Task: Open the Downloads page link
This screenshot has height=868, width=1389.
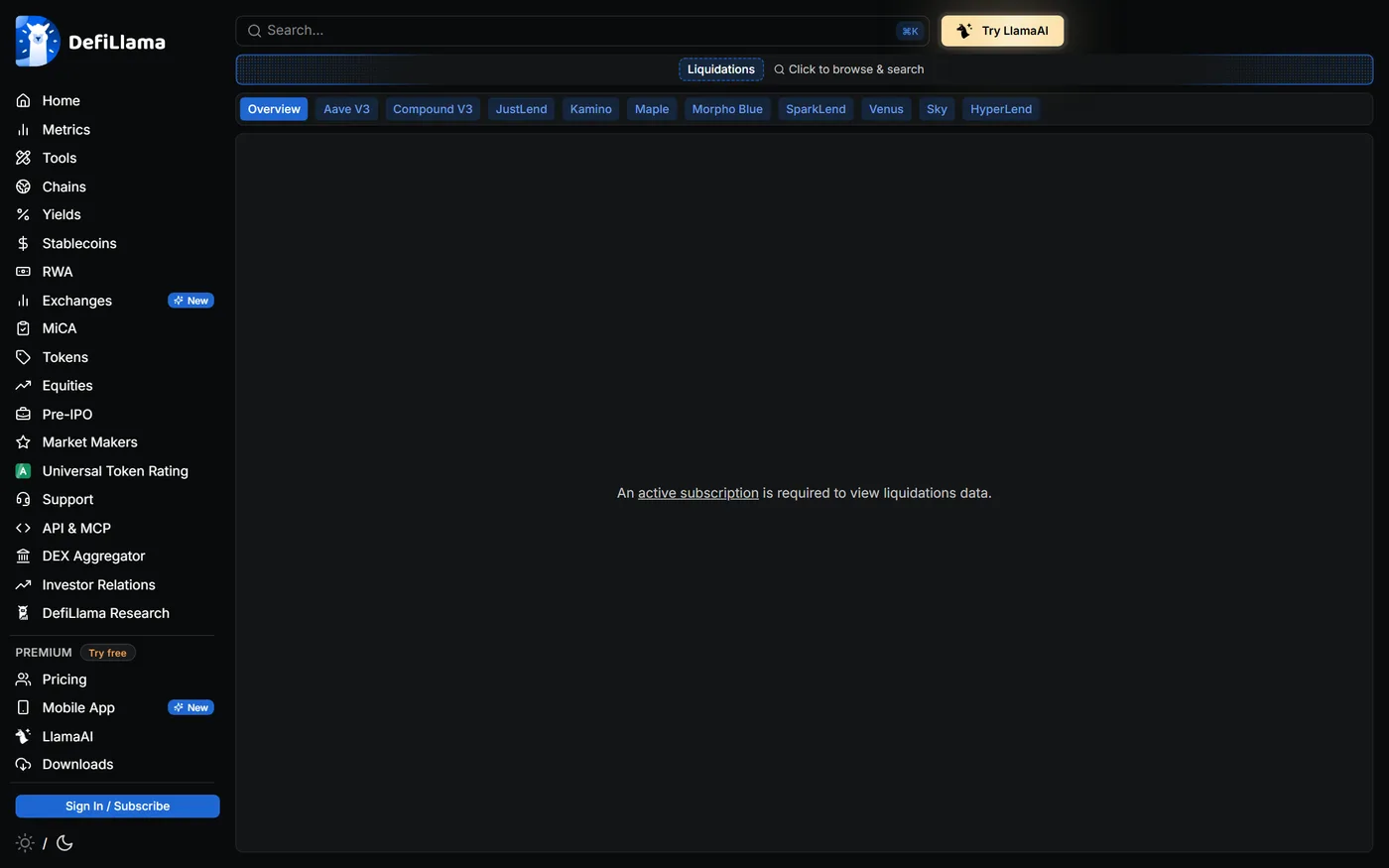Action: coord(77,765)
